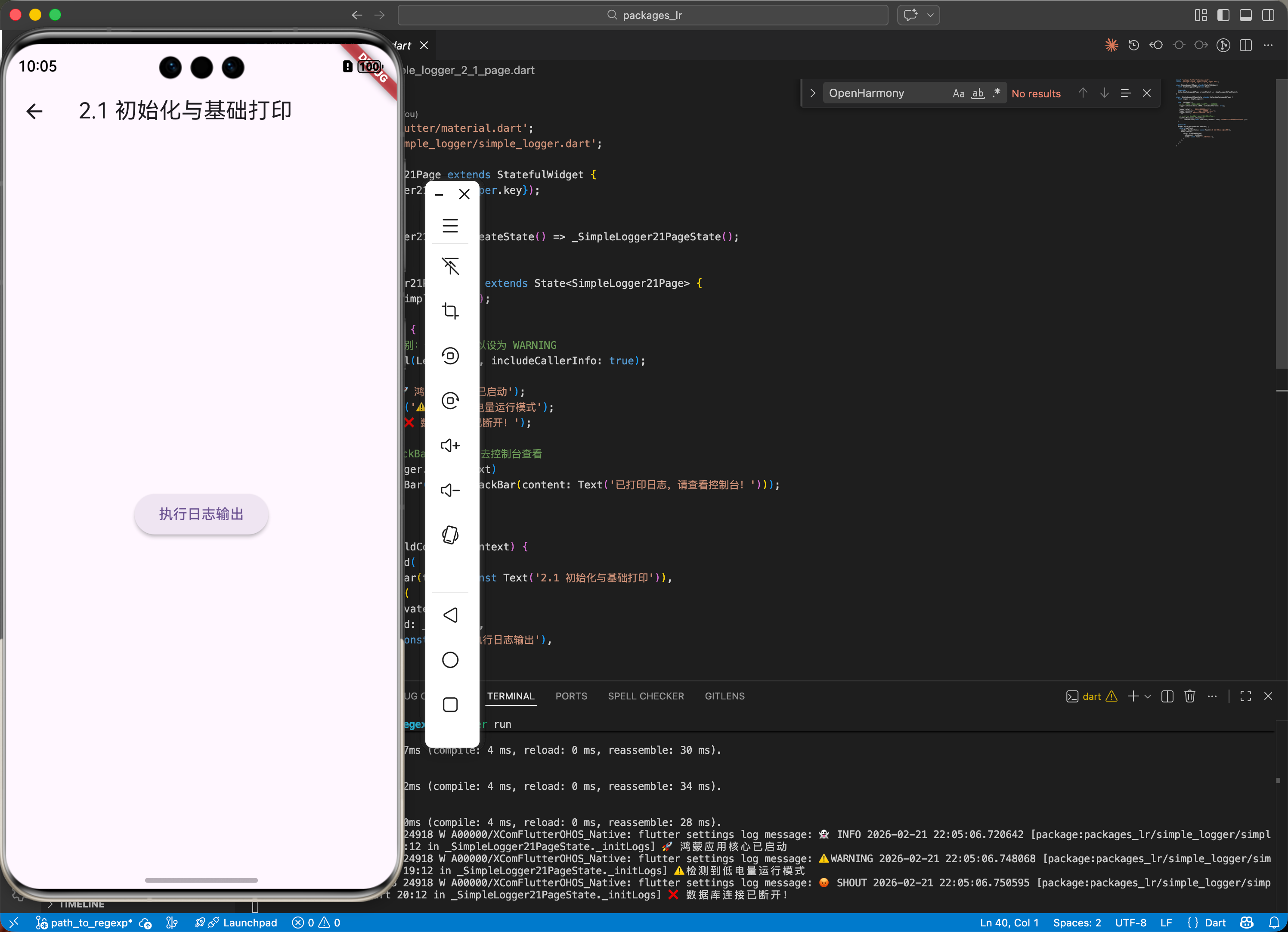This screenshot has height=932, width=1288.
Task: Open the new terminal launch dropdown
Action: click(x=1148, y=696)
